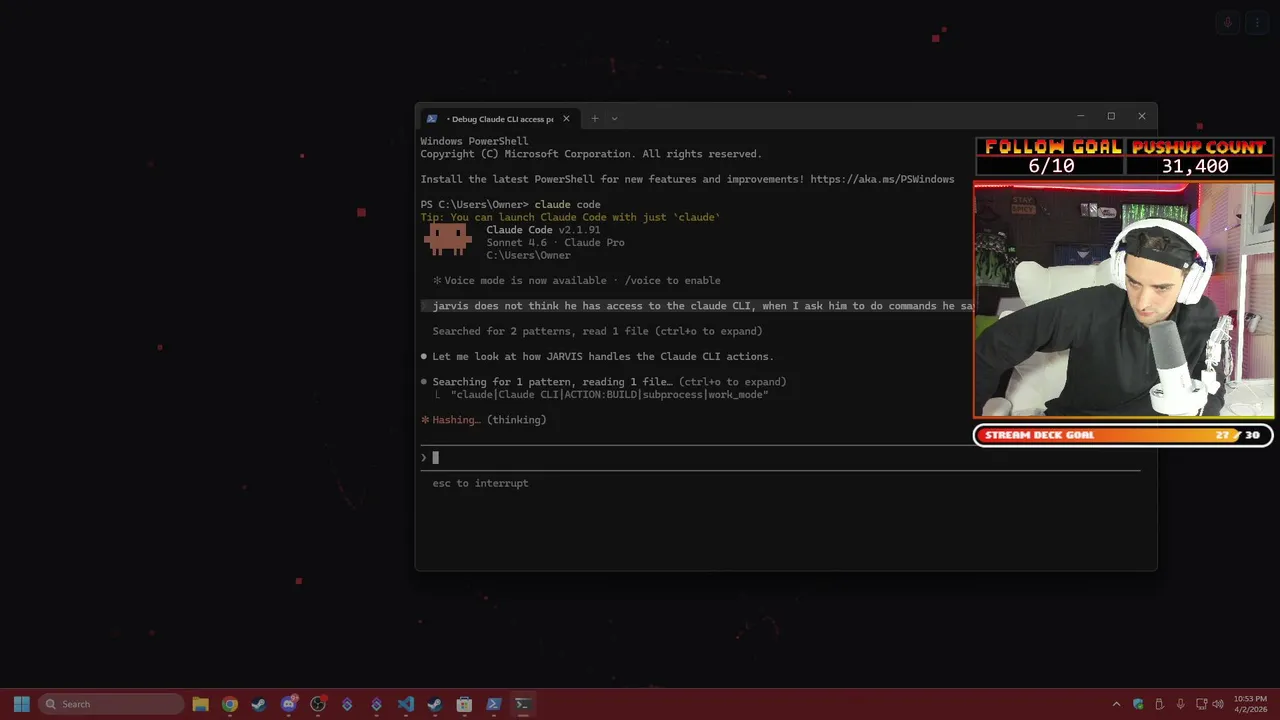Switch to the active Terminal taskbar icon
The image size is (1280, 720).
click(x=522, y=704)
